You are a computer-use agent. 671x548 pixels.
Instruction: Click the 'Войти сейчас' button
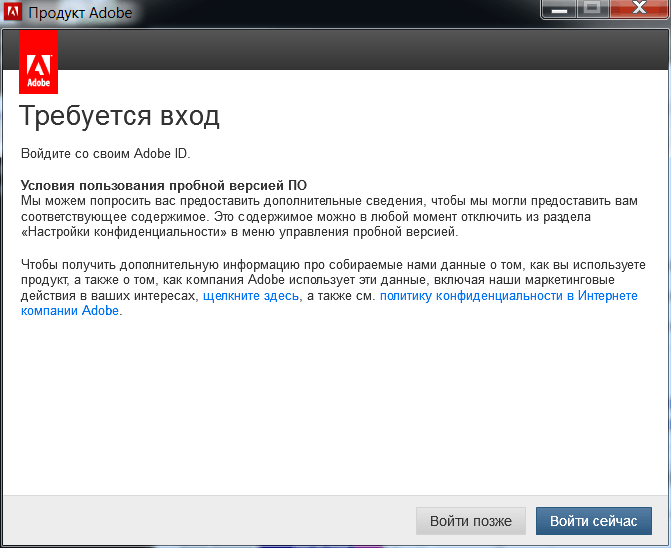click(594, 521)
